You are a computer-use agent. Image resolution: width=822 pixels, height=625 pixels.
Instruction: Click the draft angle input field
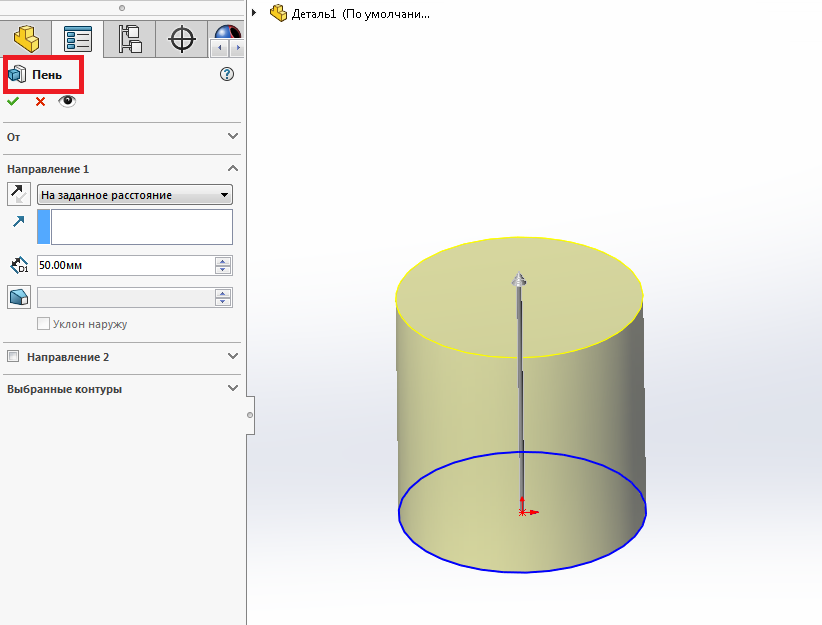(x=126, y=298)
